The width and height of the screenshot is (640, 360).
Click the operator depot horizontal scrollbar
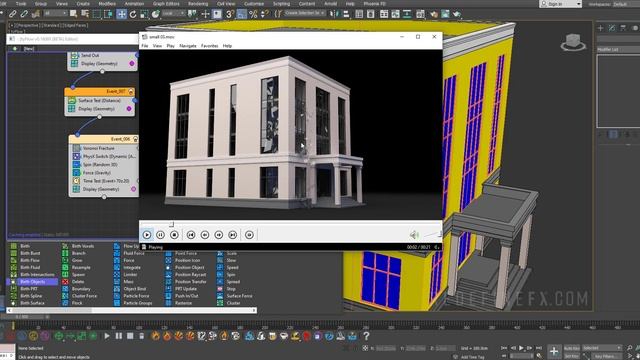click(131, 311)
